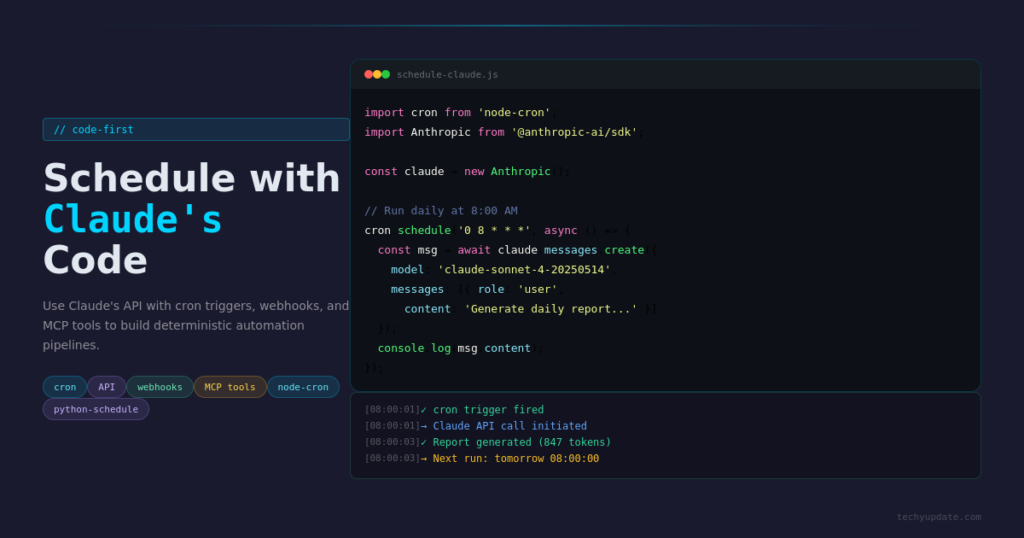
Task: Select the schedule-claude.js file name
Action: 447,74
